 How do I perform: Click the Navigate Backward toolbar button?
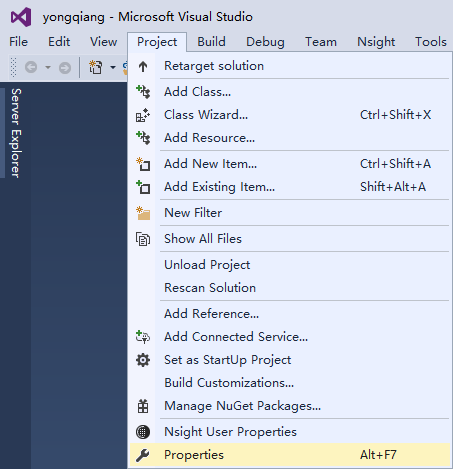coord(31,67)
